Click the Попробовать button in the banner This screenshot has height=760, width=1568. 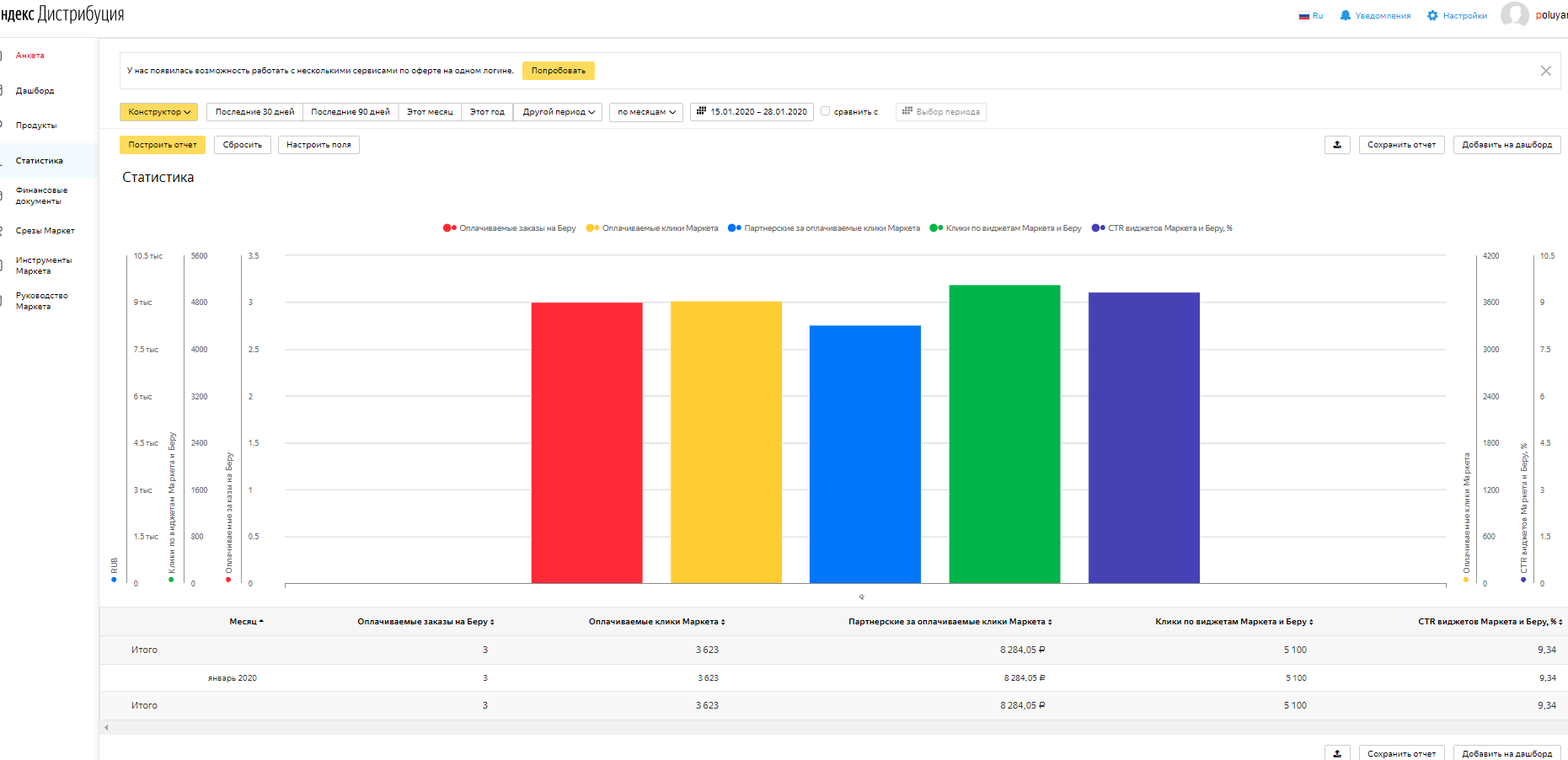pyautogui.click(x=558, y=71)
